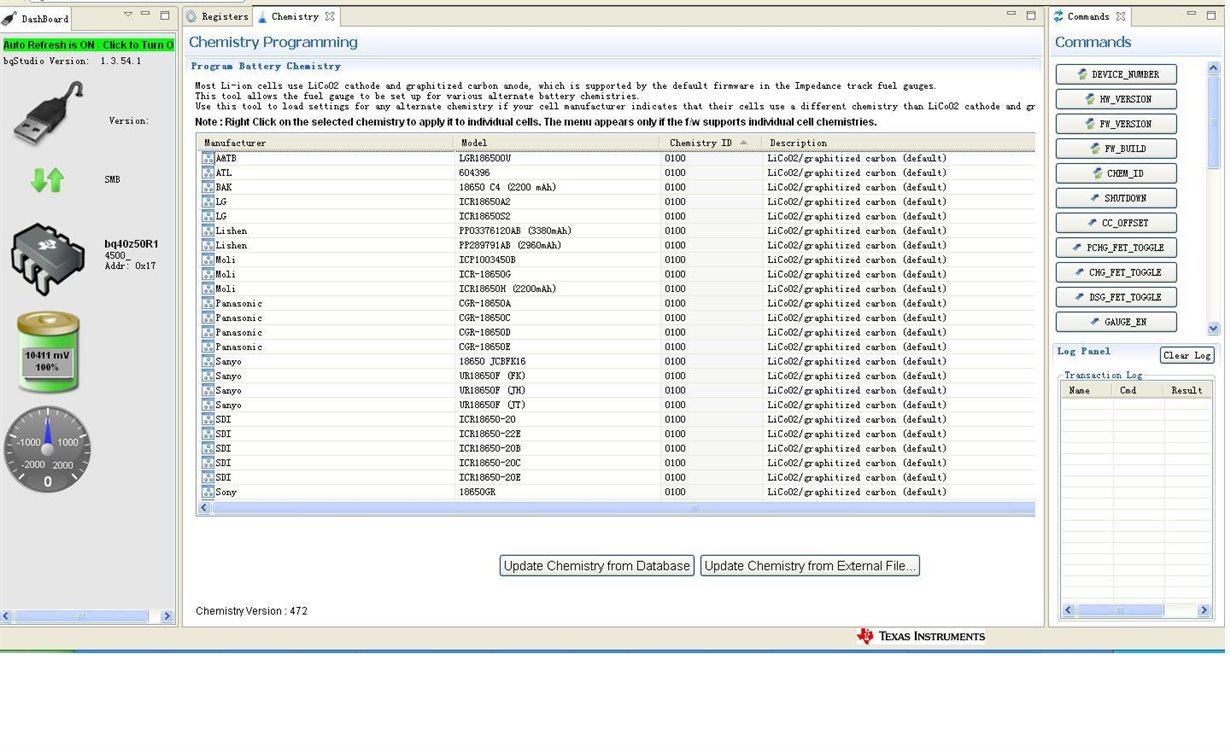Send the SHUTDOWN command
The width and height of the screenshot is (1230, 746).
tap(1116, 198)
